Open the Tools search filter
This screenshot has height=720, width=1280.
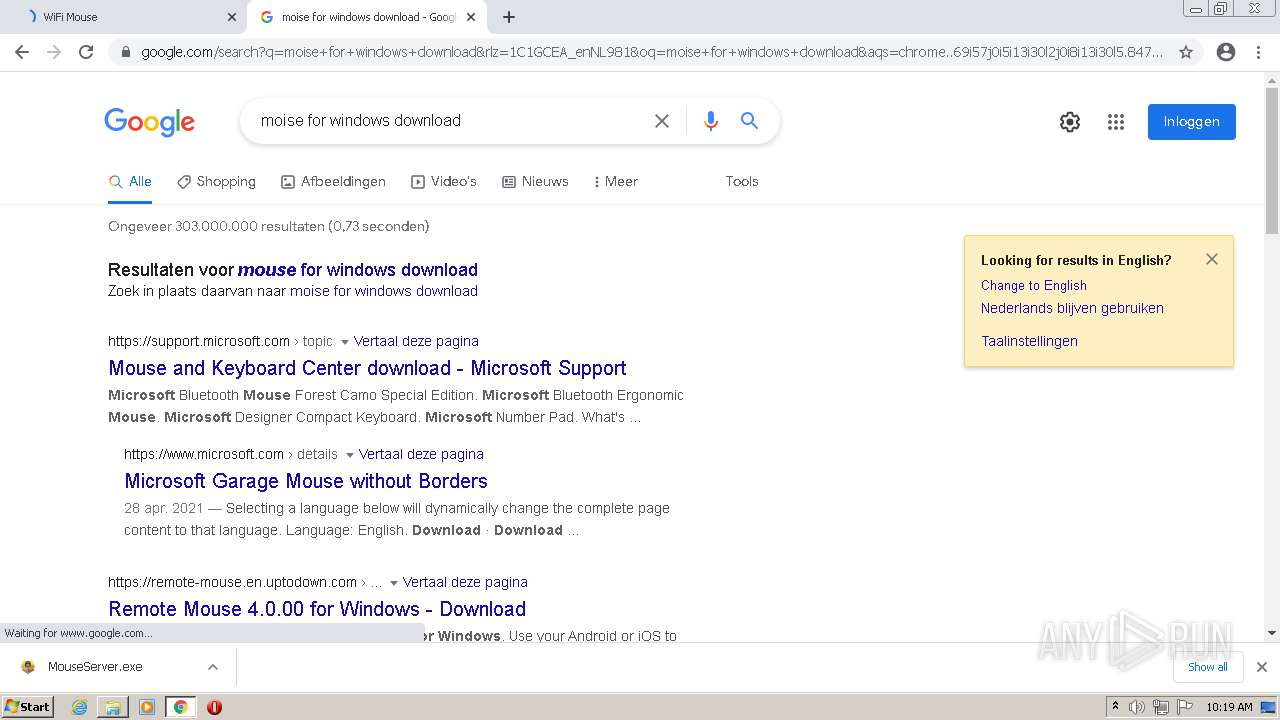coord(742,182)
